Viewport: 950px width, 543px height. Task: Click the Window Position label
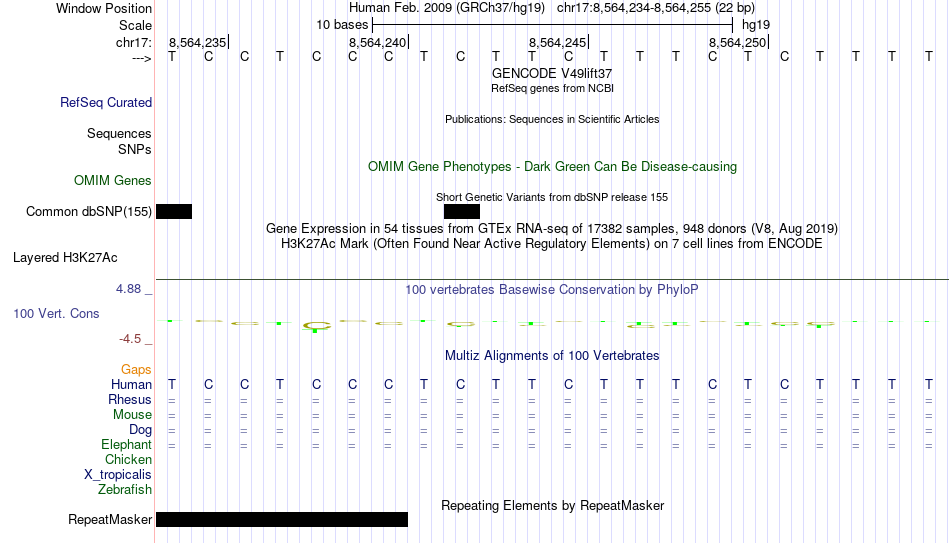click(x=104, y=8)
